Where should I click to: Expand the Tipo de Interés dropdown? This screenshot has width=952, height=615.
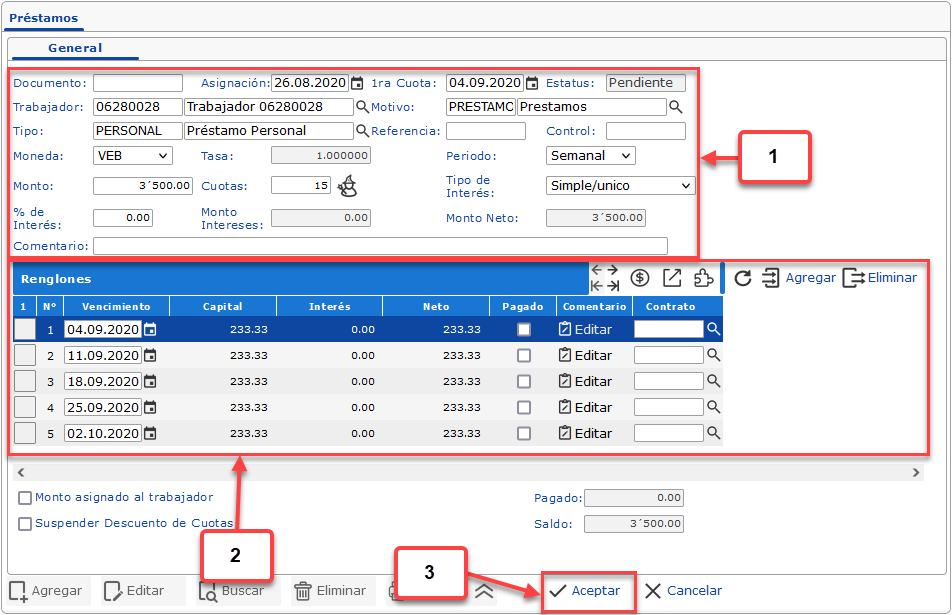[x=620, y=186]
